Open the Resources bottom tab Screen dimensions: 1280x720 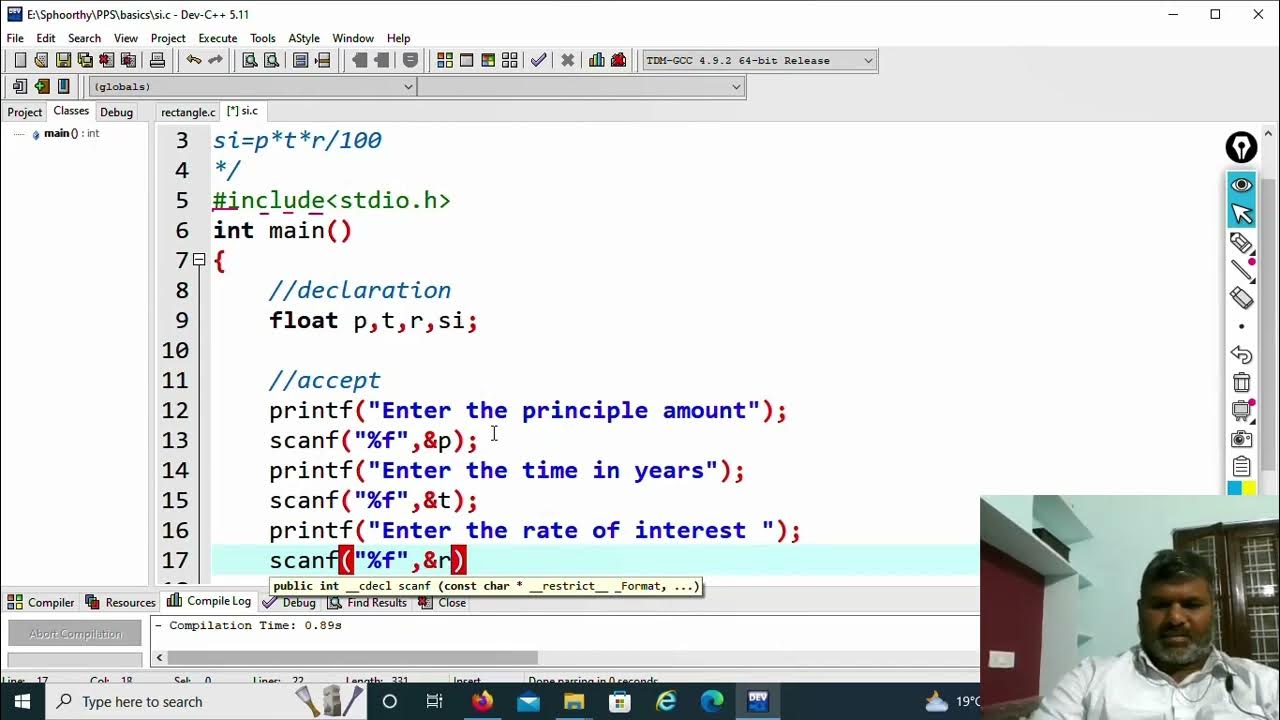click(x=121, y=602)
